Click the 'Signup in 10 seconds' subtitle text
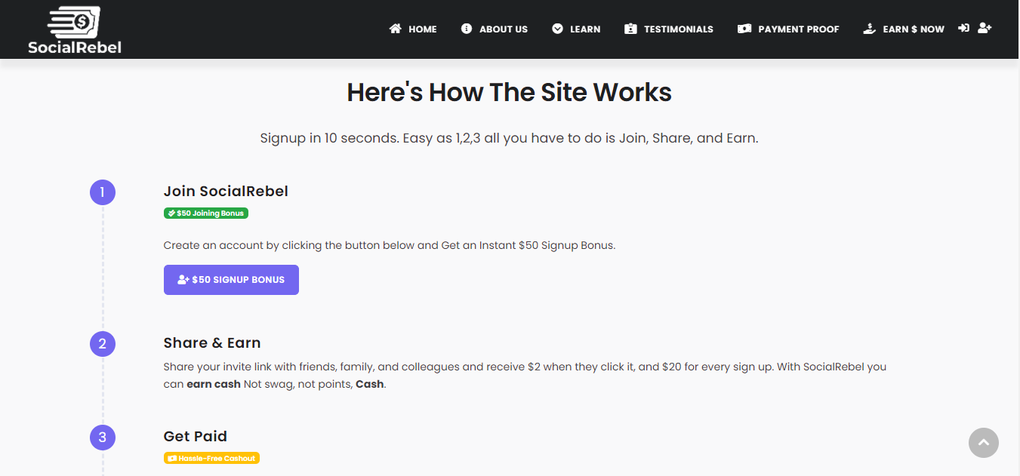Screen dimensions: 1020x476 [x=509, y=139]
